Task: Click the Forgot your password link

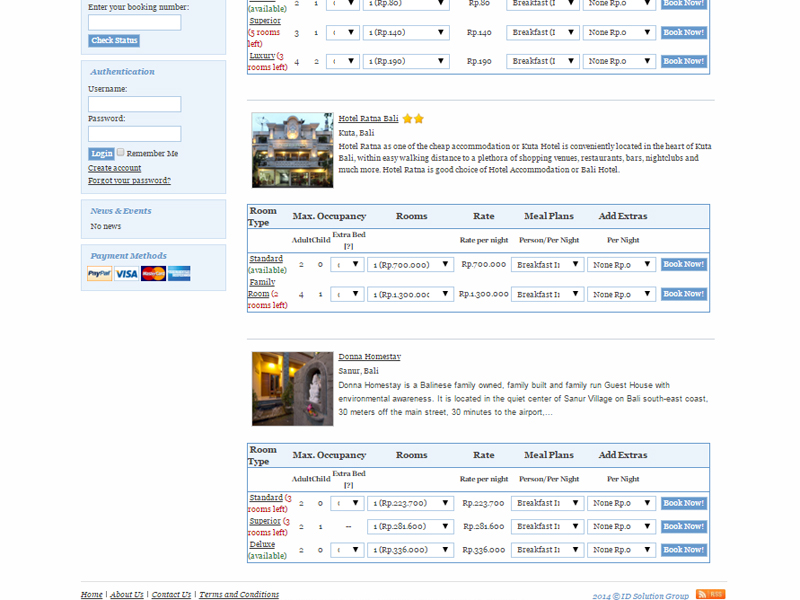Action: coord(129,181)
